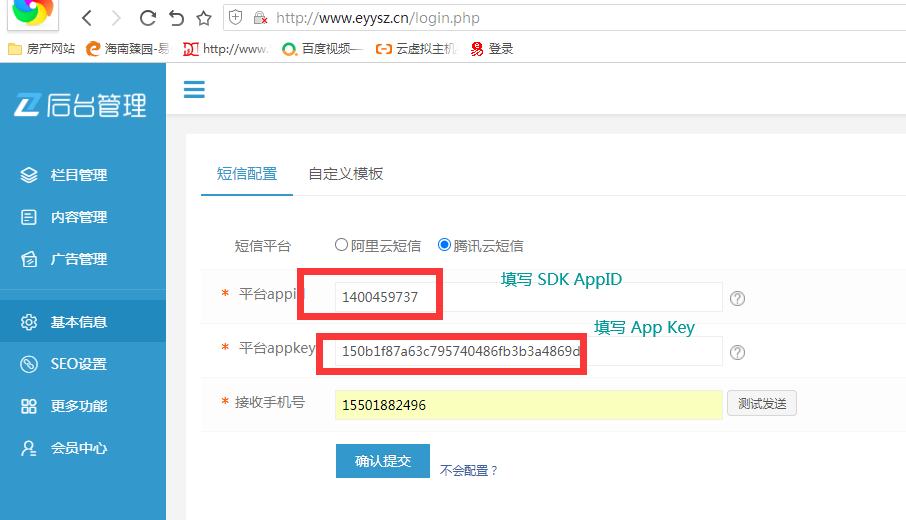The width and height of the screenshot is (906, 520).
Task: Click the 接收手机号 input field
Action: point(529,404)
